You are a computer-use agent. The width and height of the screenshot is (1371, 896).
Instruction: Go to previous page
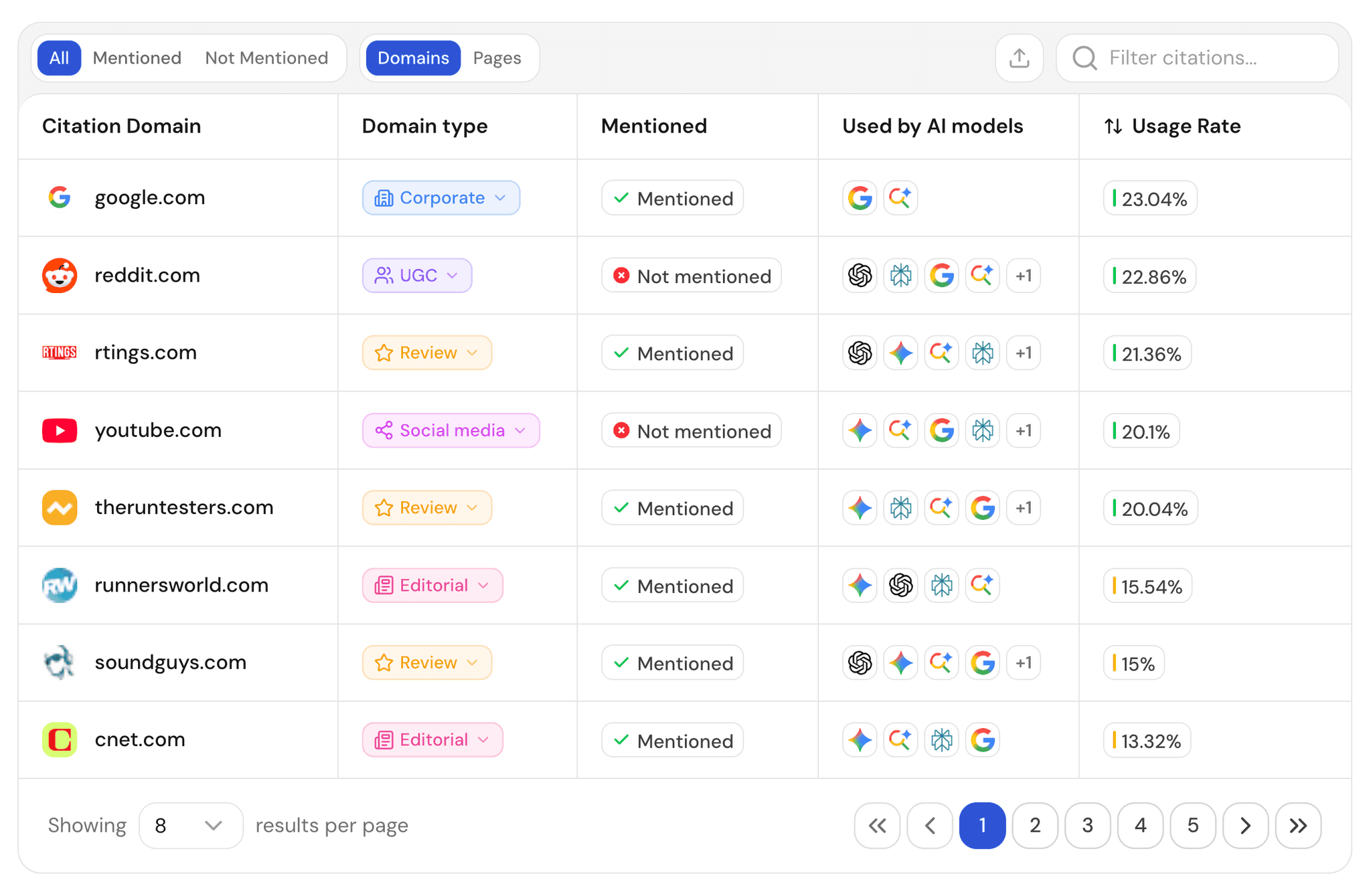pyautogui.click(x=930, y=826)
